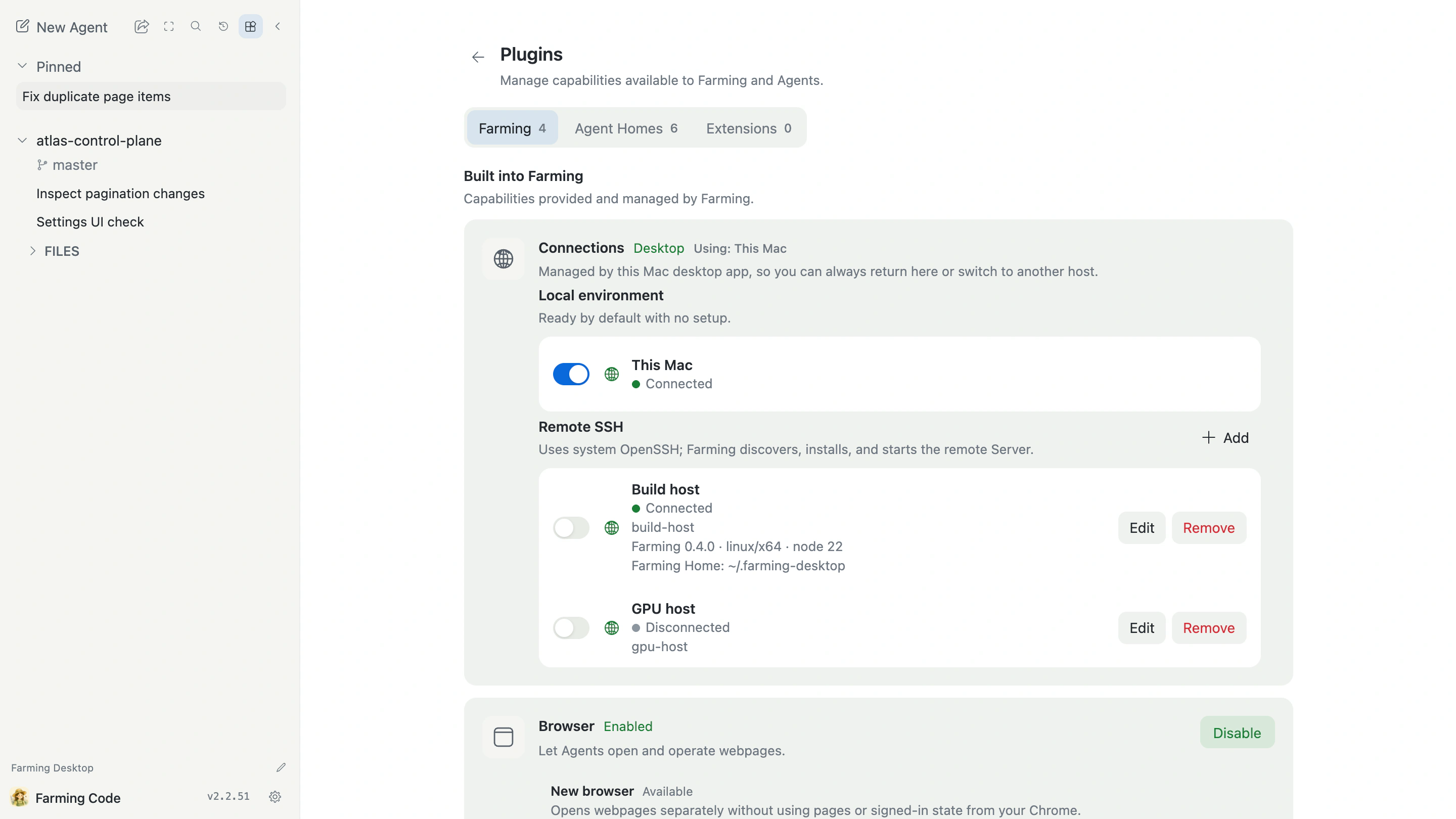The image size is (1456, 819).
Task: Click the New Agent label
Action: pos(72,27)
